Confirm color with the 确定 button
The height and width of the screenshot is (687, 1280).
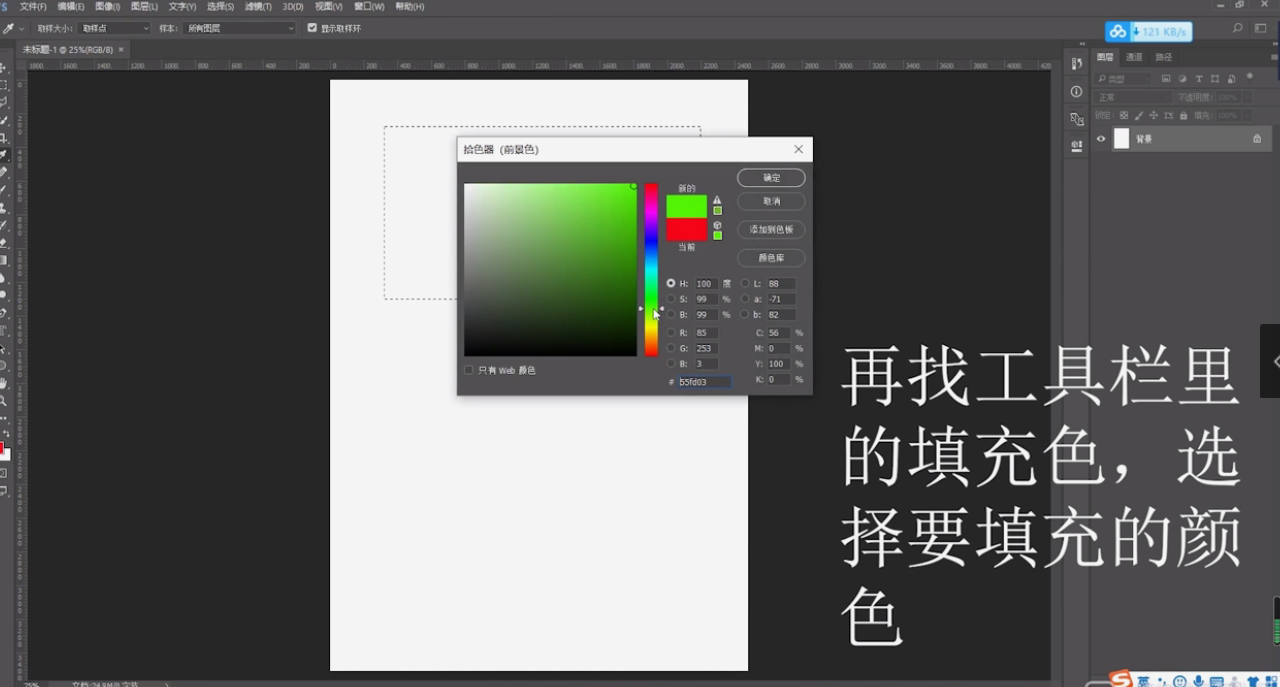770,177
